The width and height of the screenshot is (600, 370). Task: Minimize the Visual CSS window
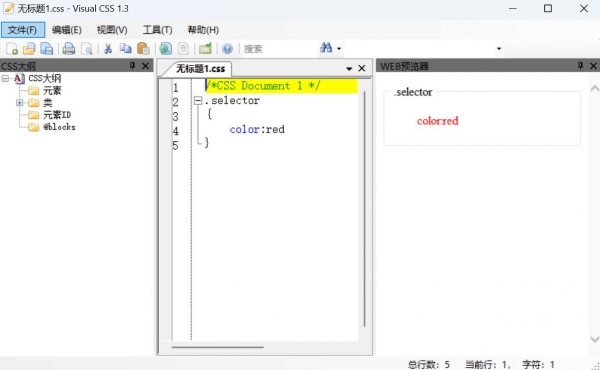coord(513,8)
